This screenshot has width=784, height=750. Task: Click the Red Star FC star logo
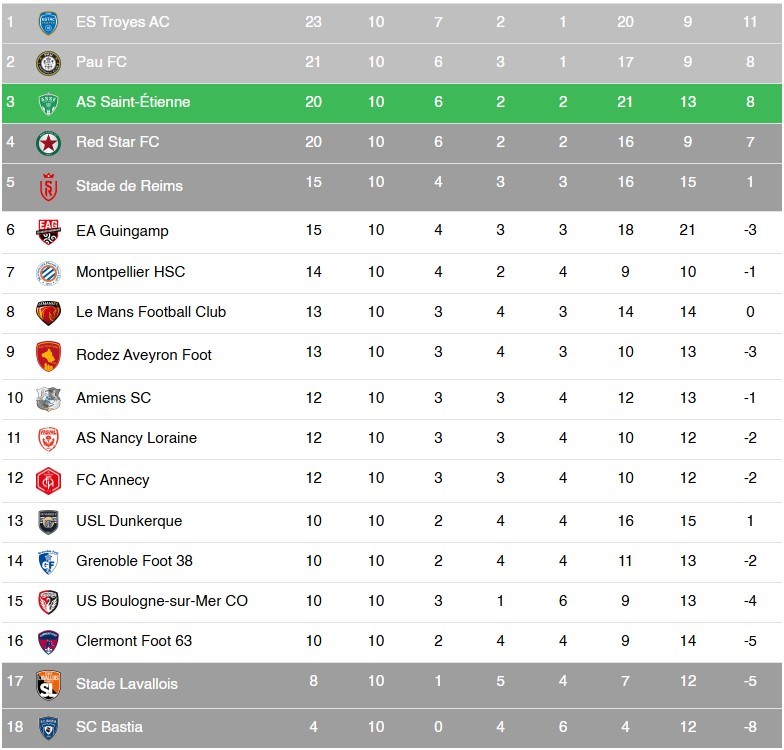pos(48,142)
